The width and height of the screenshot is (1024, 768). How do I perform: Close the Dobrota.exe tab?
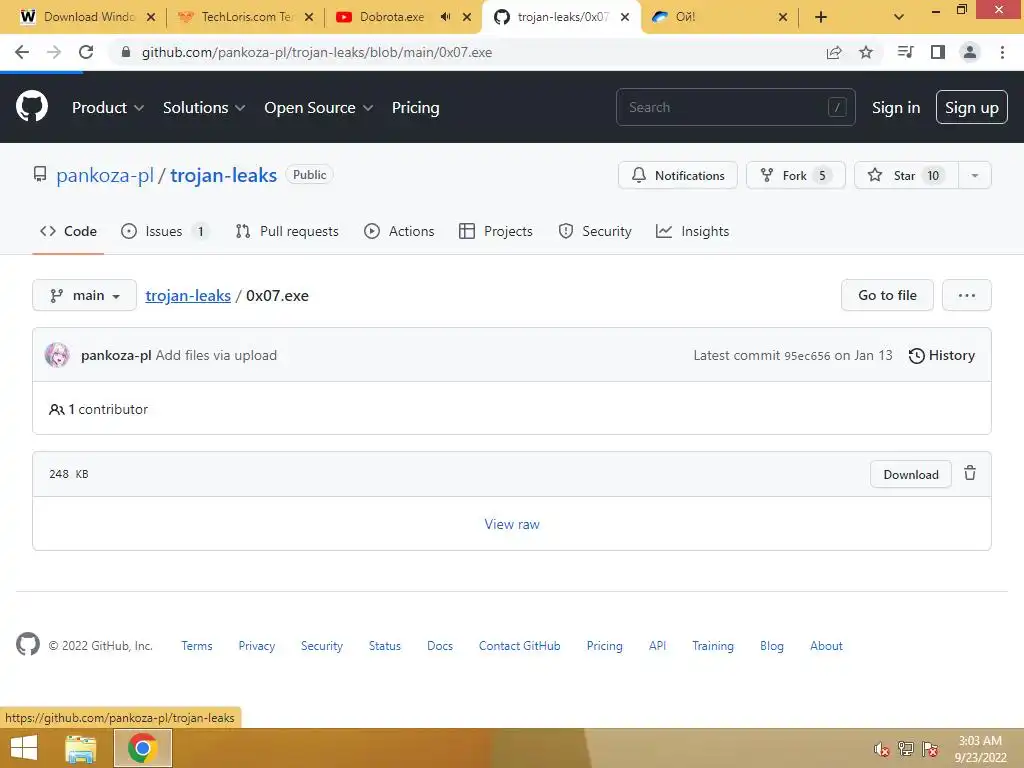(467, 17)
